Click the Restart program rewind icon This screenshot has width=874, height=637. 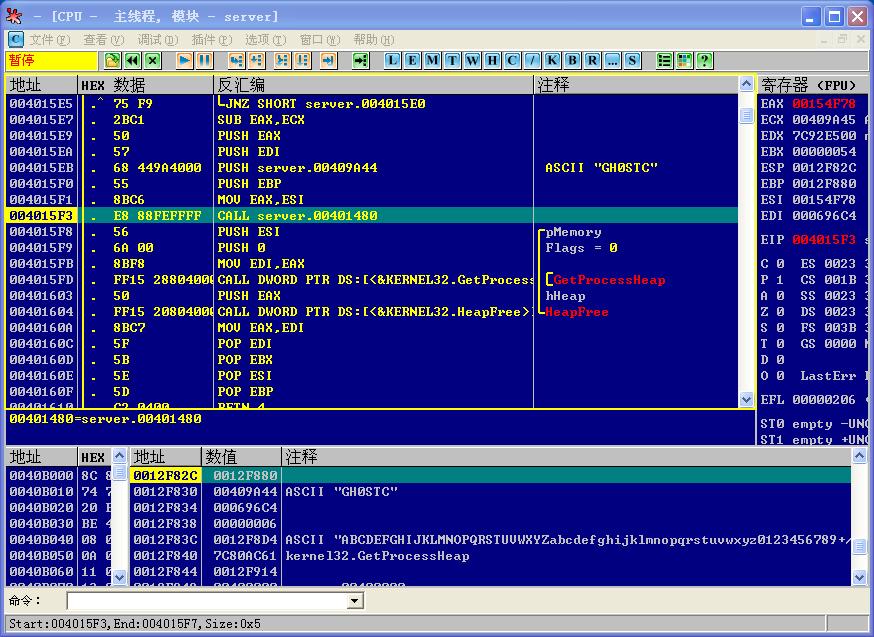click(x=133, y=60)
